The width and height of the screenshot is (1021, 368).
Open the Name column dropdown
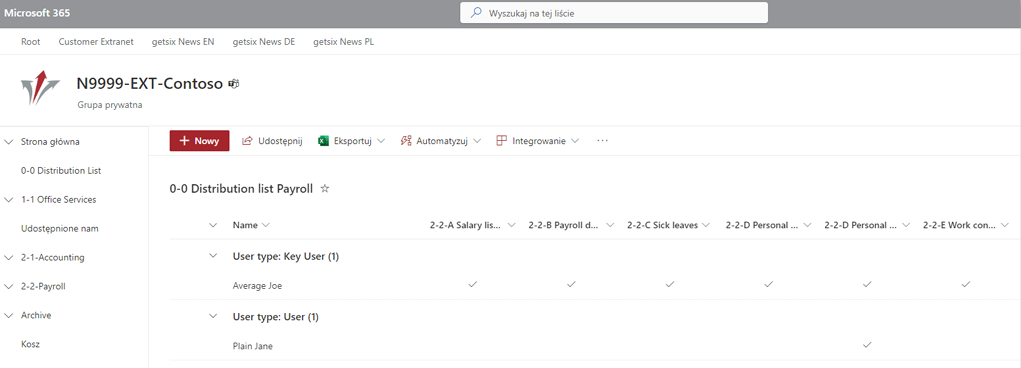[x=265, y=225]
